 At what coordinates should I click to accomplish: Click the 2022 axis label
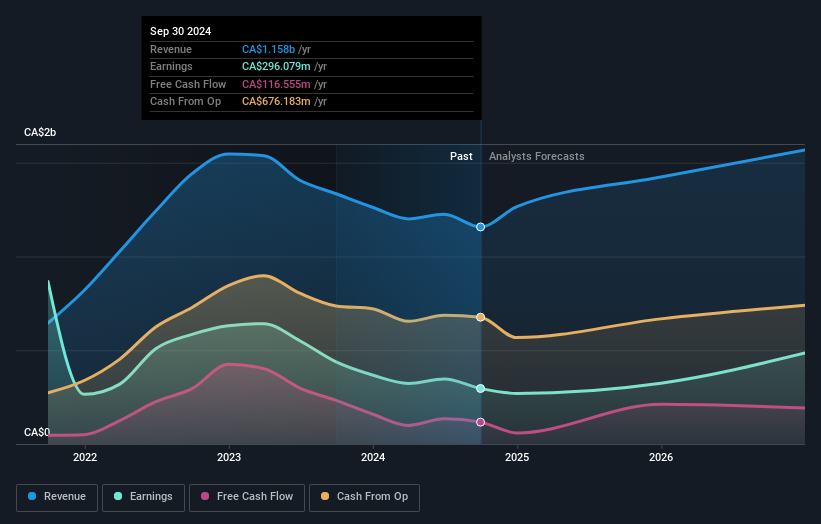coord(85,458)
